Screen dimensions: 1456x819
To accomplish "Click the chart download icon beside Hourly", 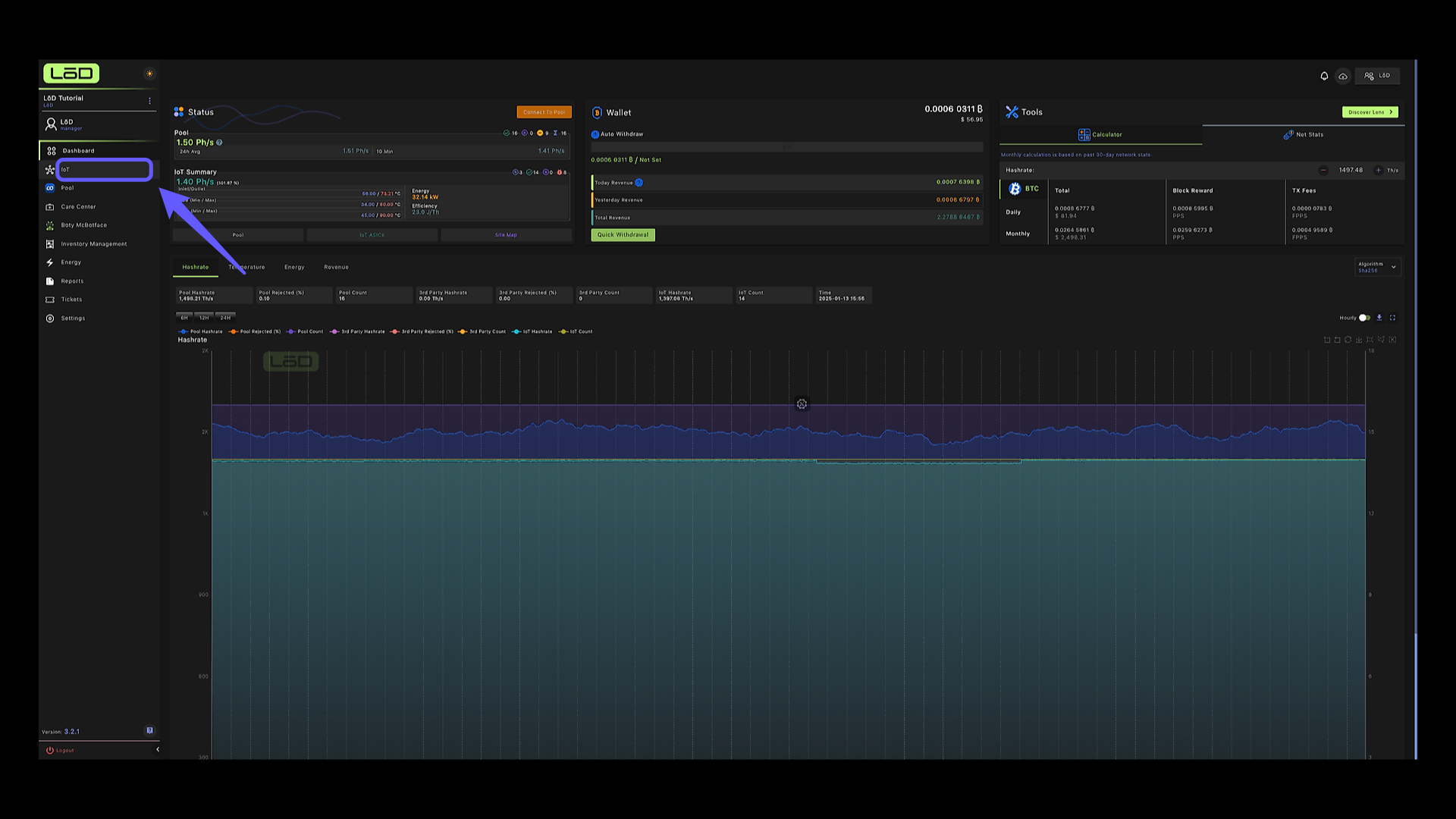I will [1379, 318].
